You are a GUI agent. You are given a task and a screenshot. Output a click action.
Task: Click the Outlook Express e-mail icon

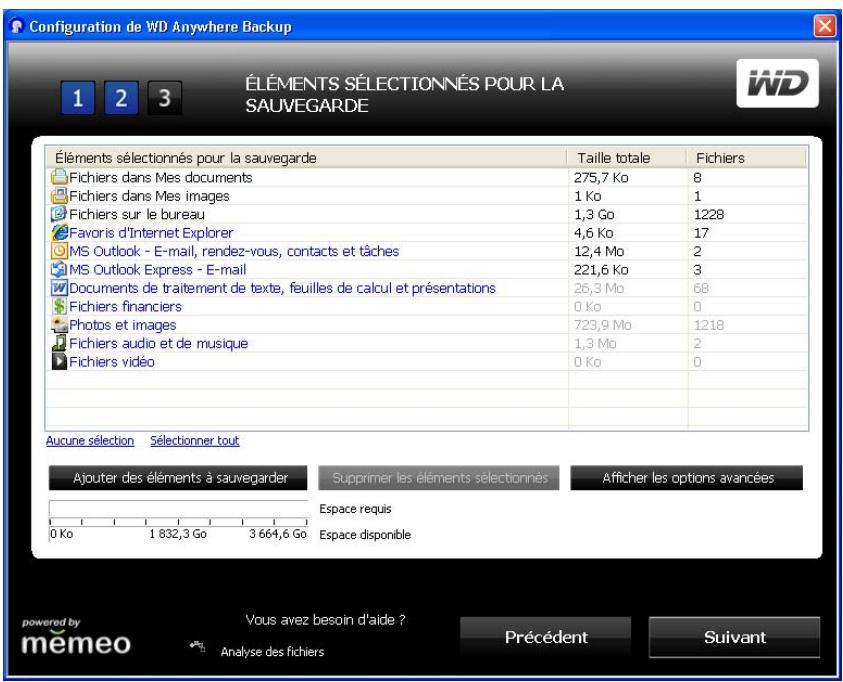[x=59, y=269]
